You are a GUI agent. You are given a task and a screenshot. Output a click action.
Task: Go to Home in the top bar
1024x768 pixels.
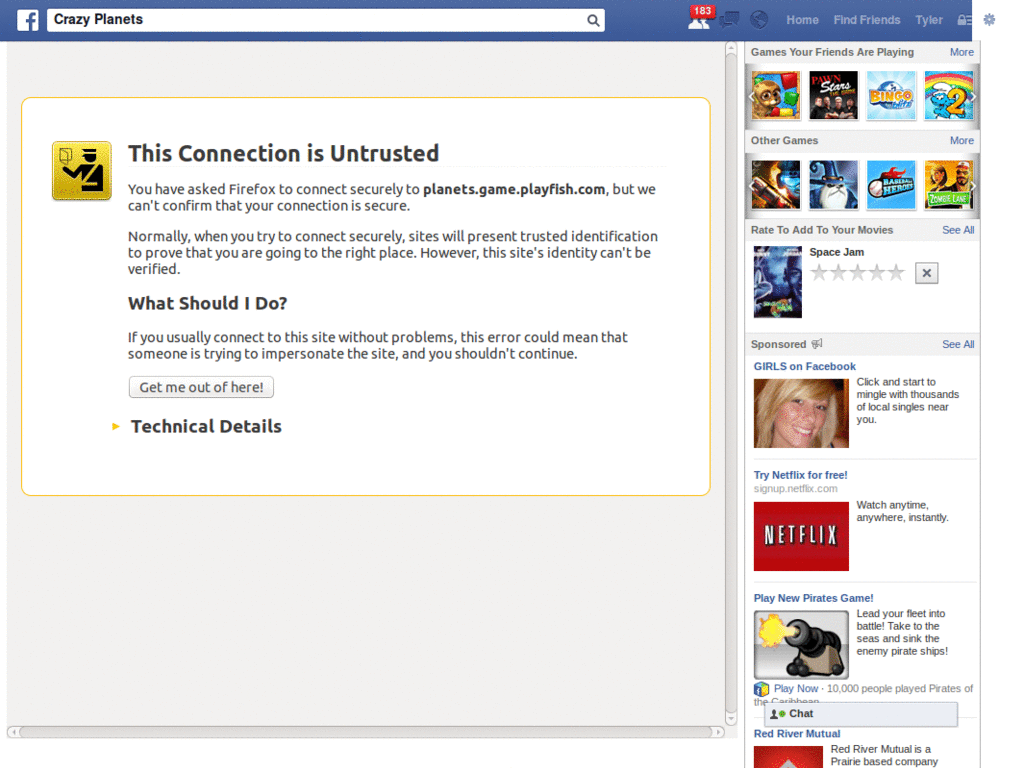tap(802, 20)
